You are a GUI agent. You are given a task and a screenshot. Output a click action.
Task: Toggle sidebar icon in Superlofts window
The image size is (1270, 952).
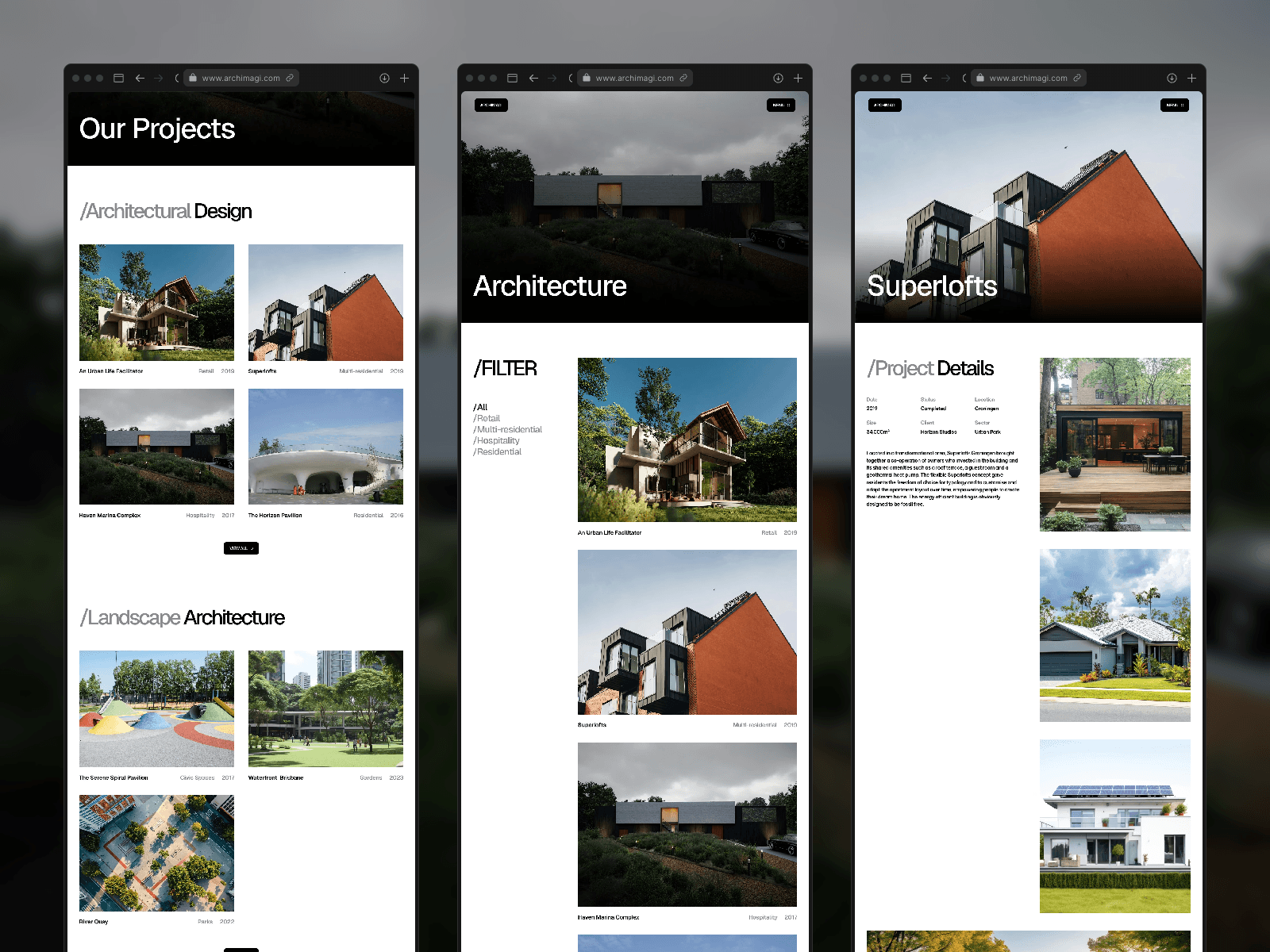point(906,78)
